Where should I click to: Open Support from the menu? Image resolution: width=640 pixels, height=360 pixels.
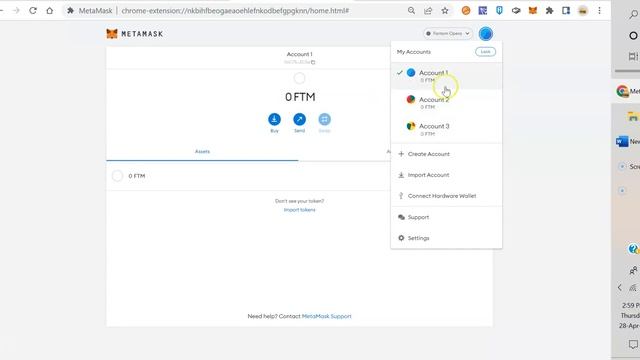447,217
